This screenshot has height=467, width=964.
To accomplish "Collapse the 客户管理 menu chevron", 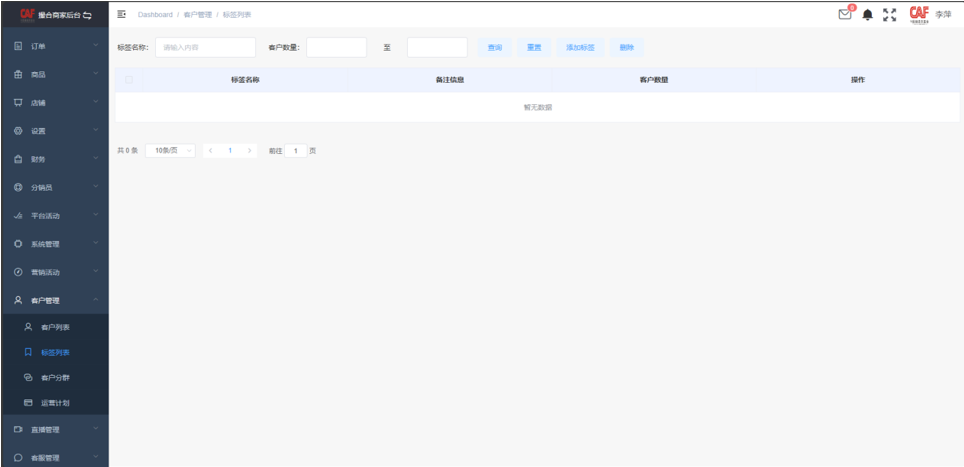I will [x=96, y=299].
